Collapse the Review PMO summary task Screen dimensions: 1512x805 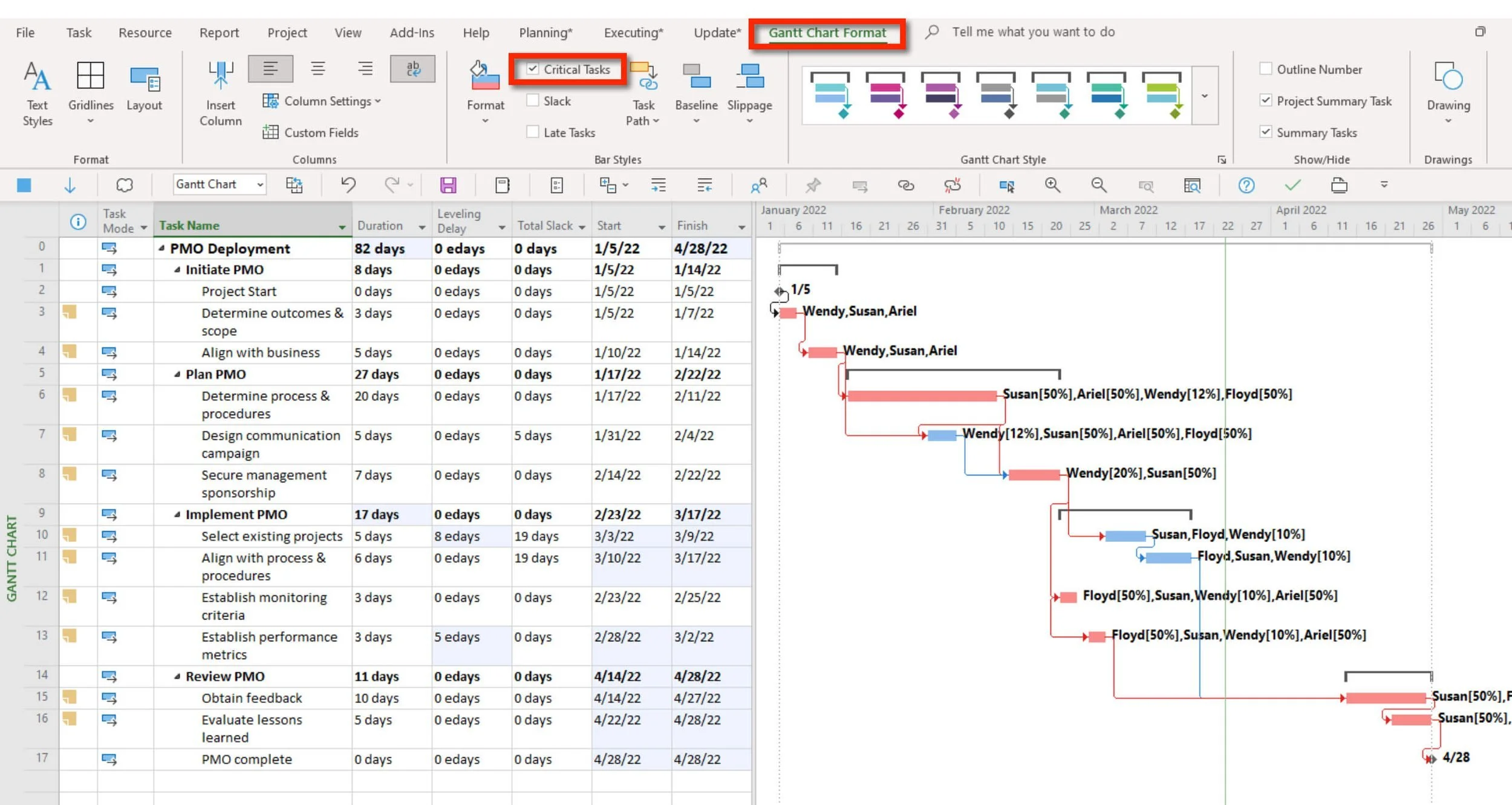click(177, 677)
